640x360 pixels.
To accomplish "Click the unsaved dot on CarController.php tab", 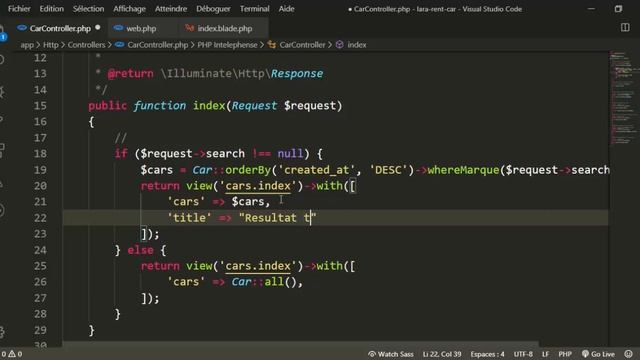I will tap(98, 28).
